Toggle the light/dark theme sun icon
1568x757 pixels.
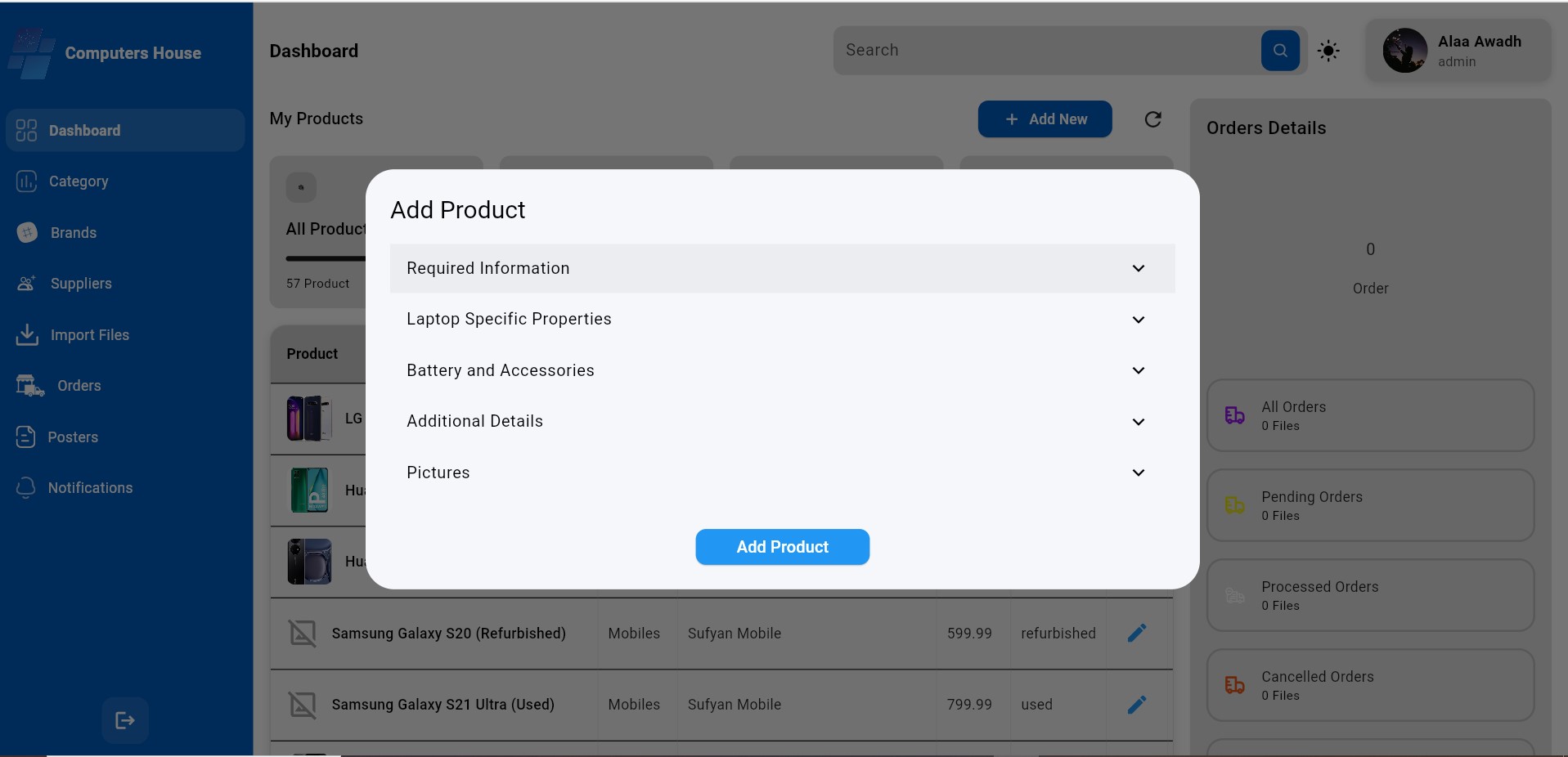1328,51
